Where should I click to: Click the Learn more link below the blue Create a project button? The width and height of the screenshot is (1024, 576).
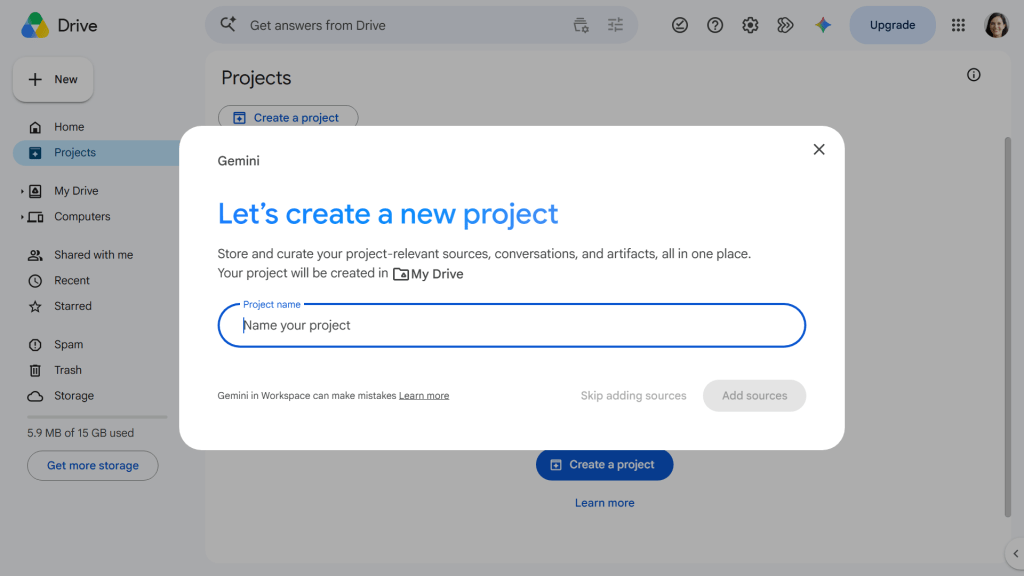click(605, 503)
